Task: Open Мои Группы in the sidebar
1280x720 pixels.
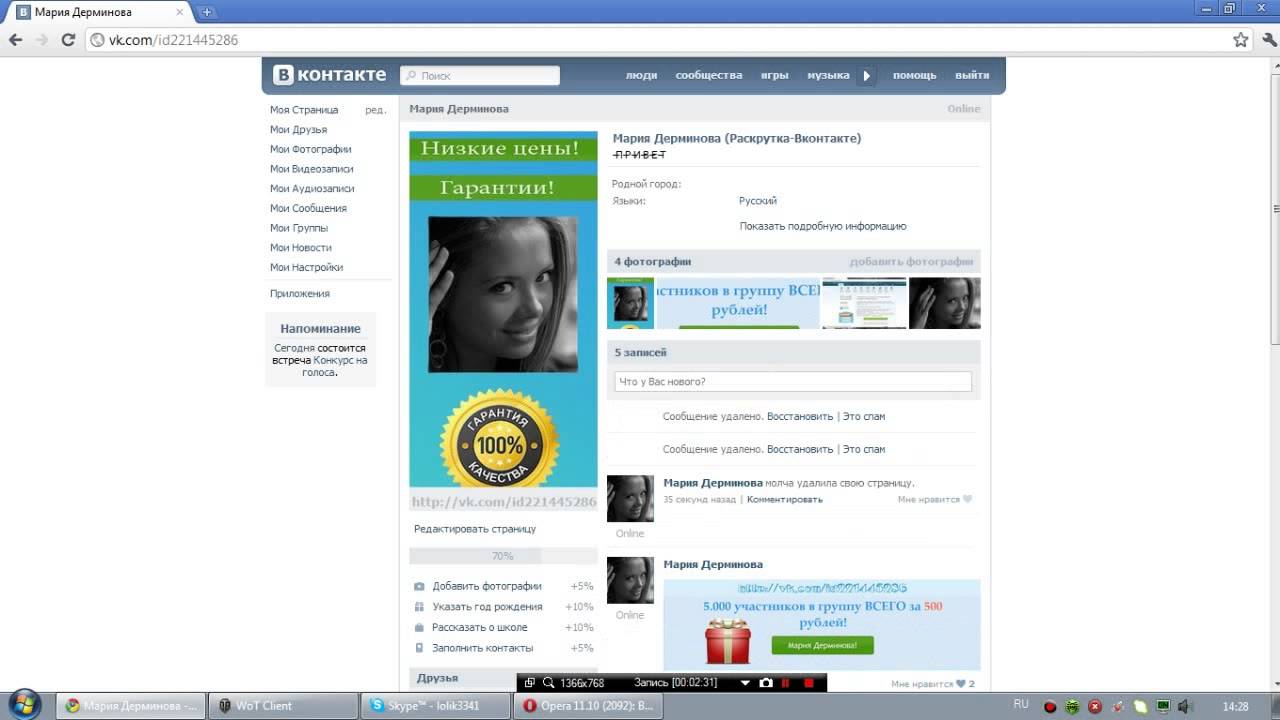Action: click(299, 228)
